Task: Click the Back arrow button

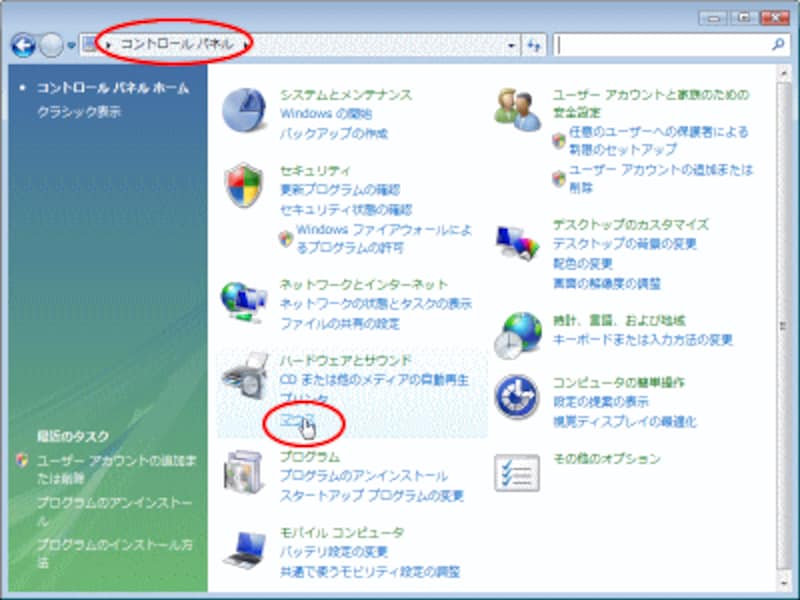Action: tap(23, 46)
